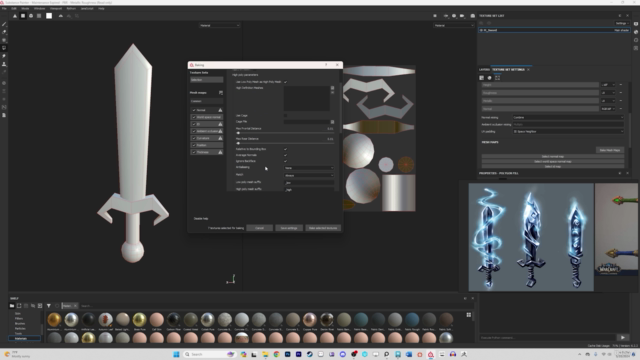The image size is (640, 360).
Task: Choose the triangle fill mode icon
Action: (15, 16)
